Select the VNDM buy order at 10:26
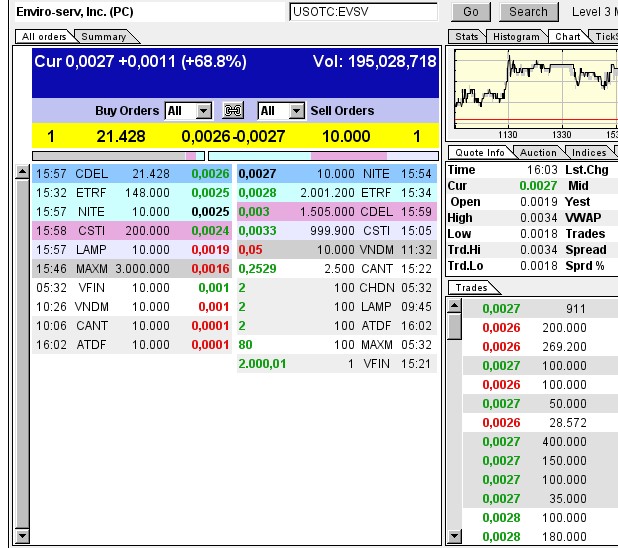Image resolution: width=618 pixels, height=548 pixels. click(132, 306)
